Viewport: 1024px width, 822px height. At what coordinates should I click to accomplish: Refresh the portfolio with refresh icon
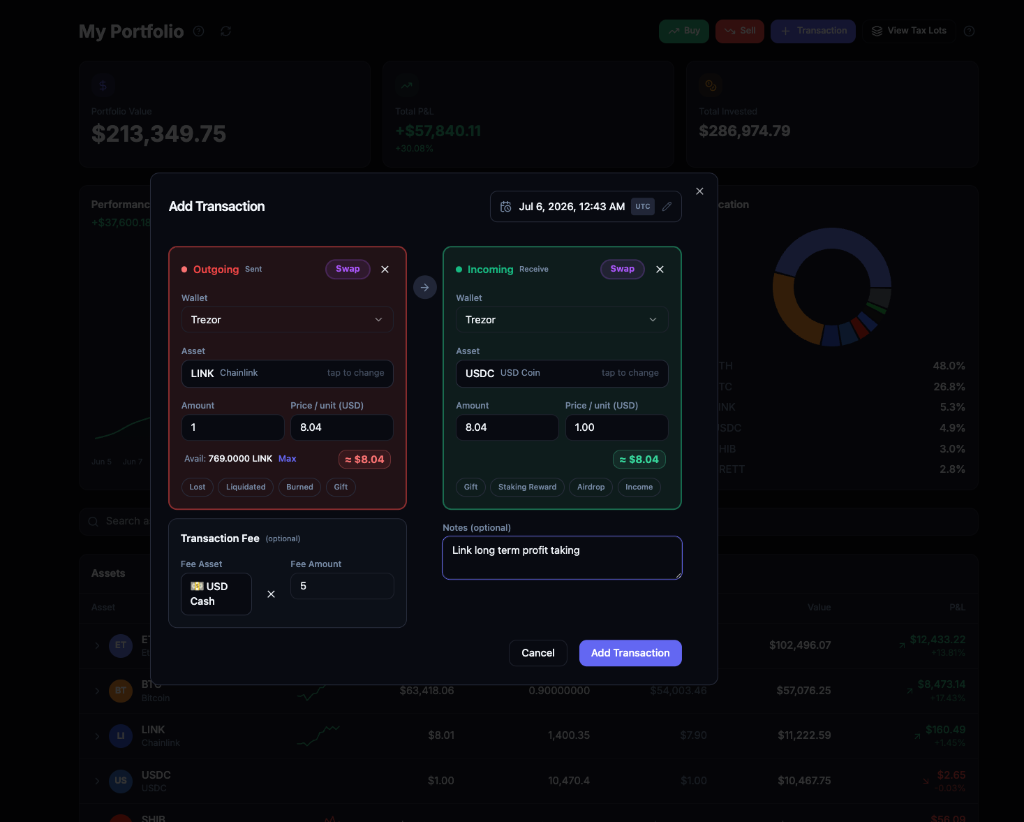tap(226, 31)
